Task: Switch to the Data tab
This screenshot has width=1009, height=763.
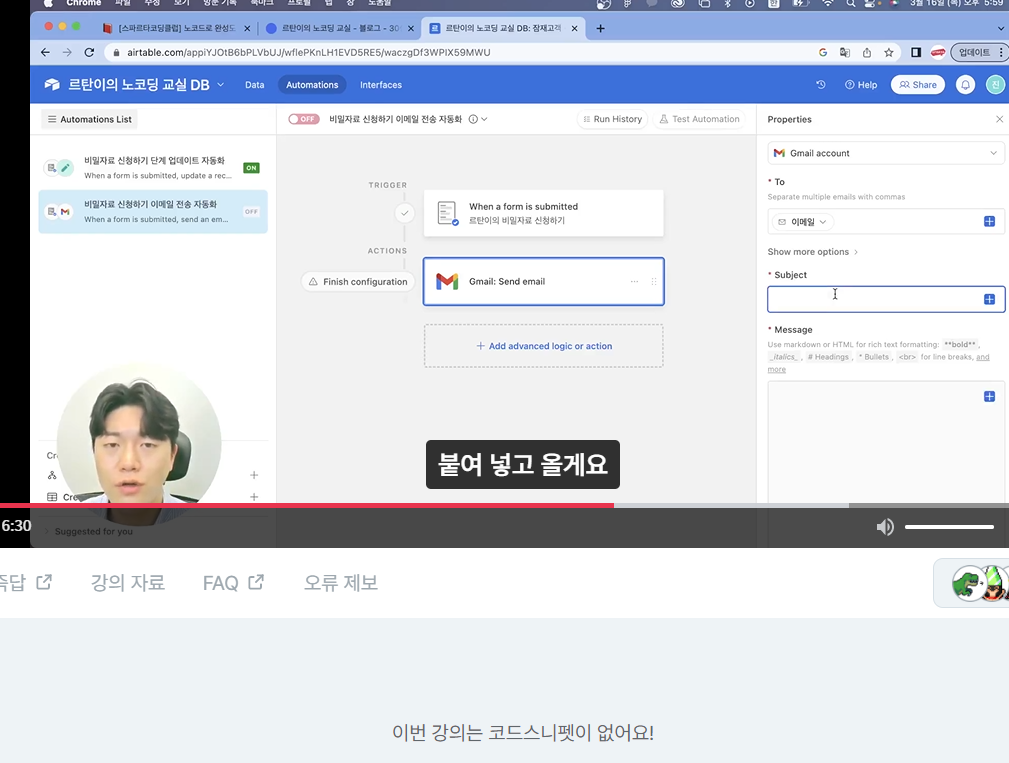Action: (x=254, y=85)
